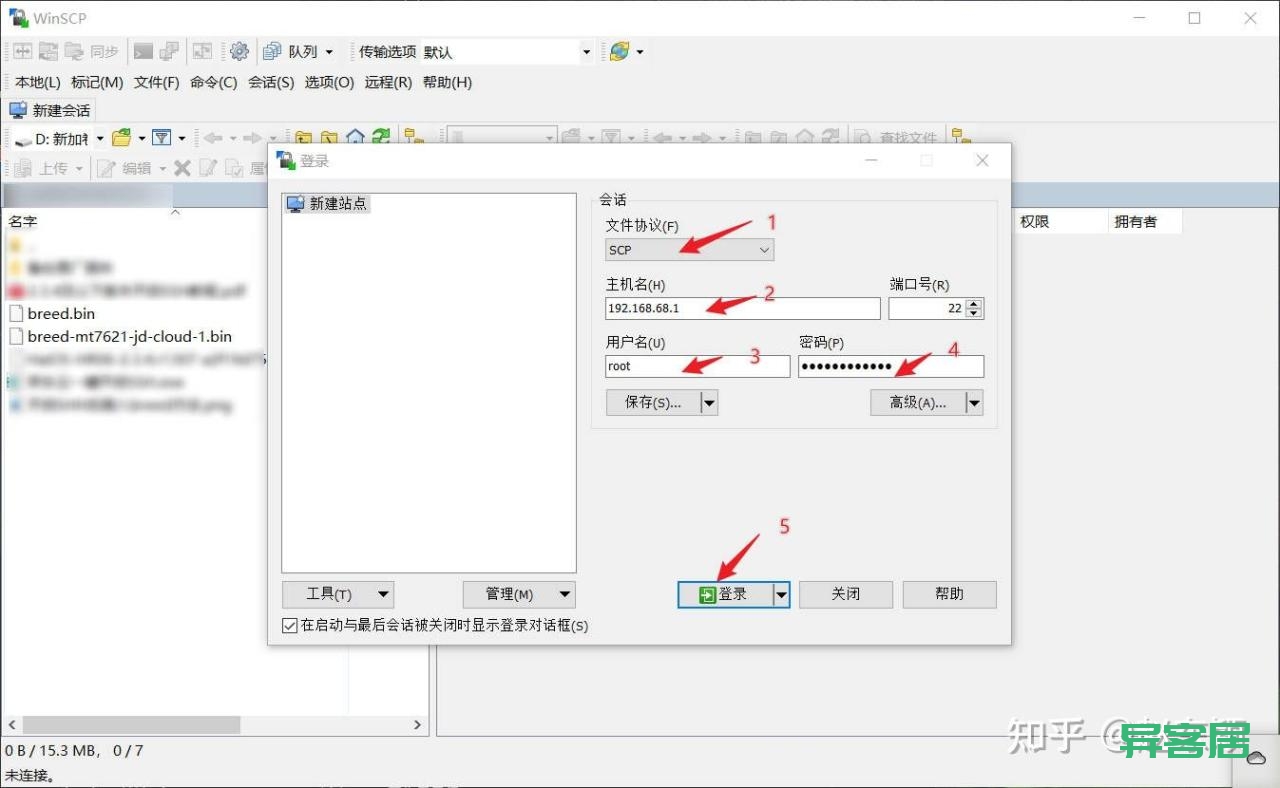
Task: Click the local panel filter icon
Action: click(161, 138)
